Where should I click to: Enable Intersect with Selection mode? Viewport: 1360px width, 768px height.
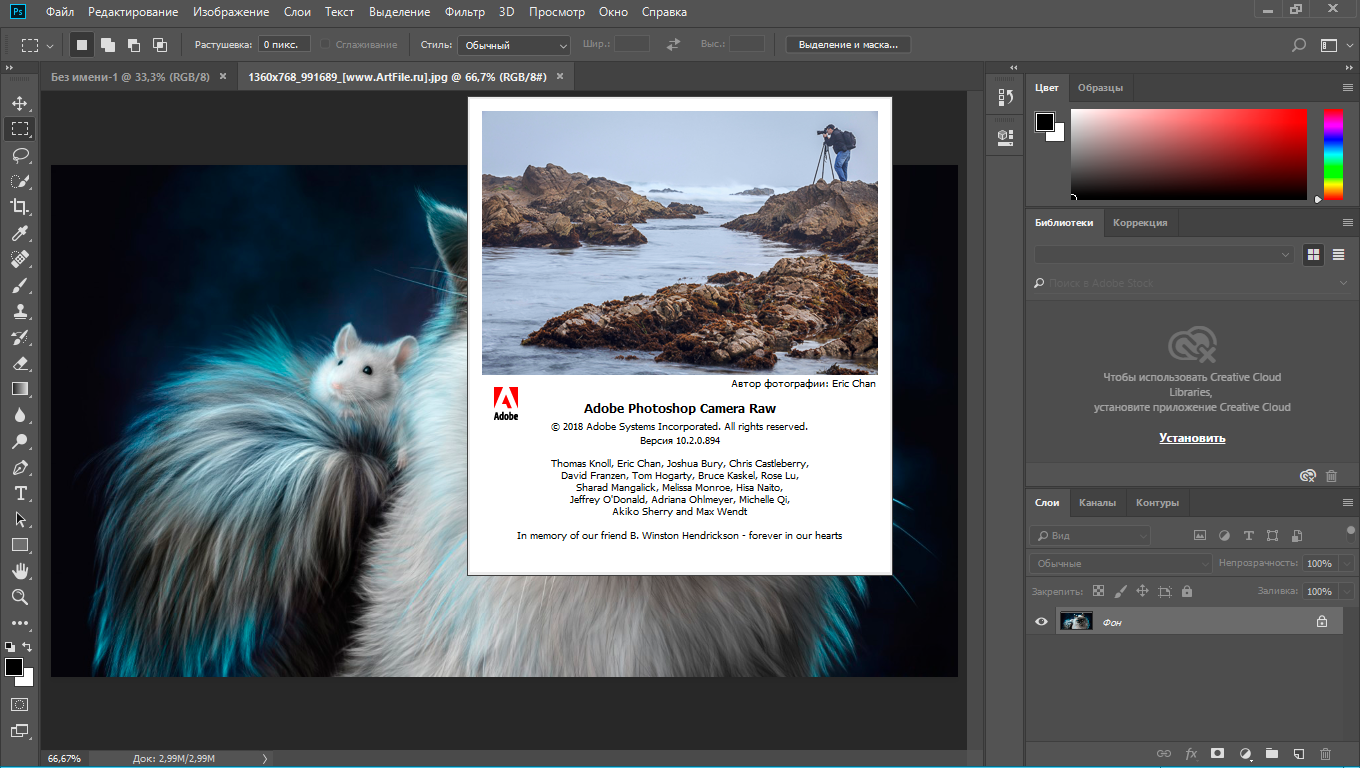(x=160, y=45)
